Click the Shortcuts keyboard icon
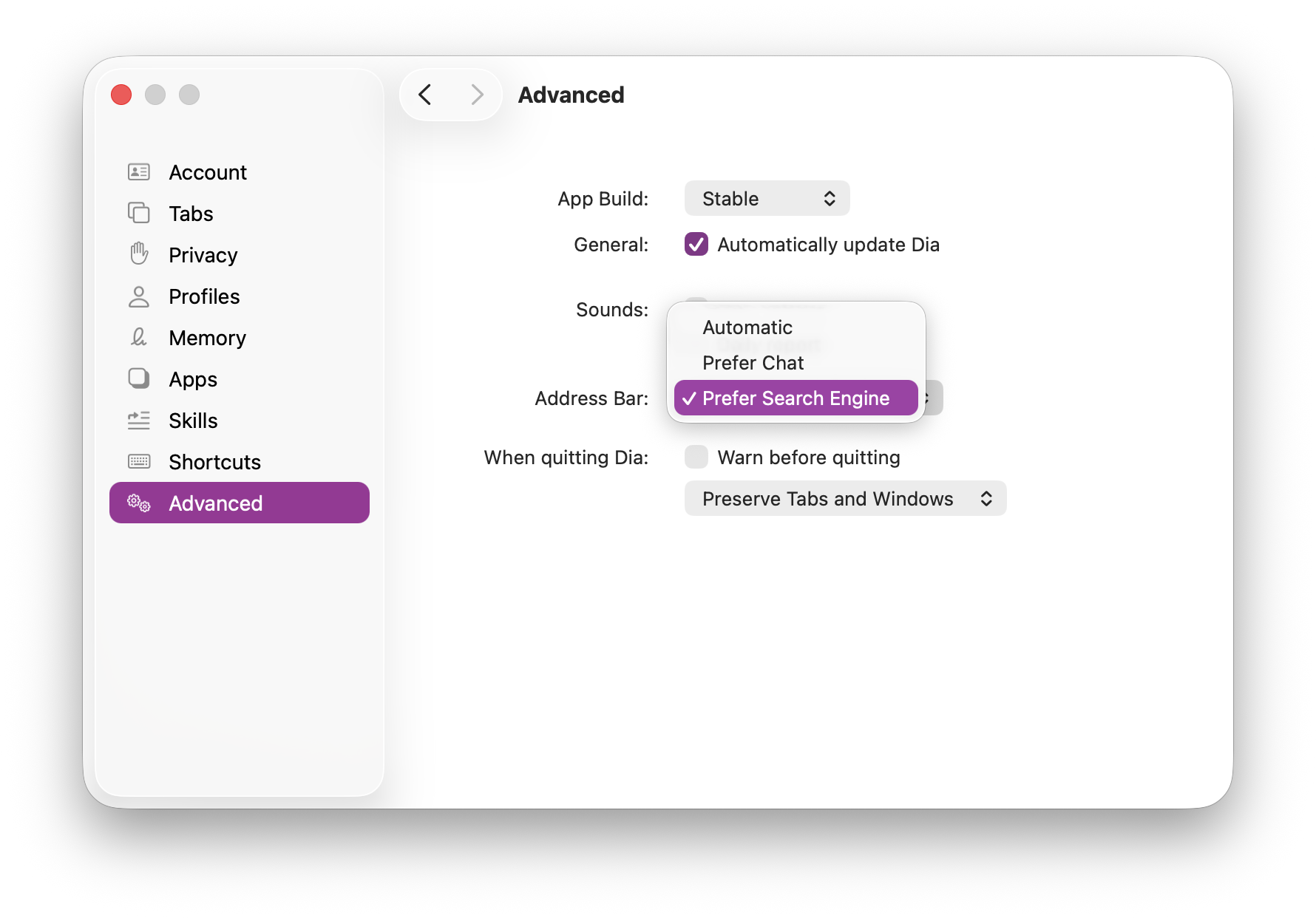The image size is (1316, 918). click(x=139, y=462)
